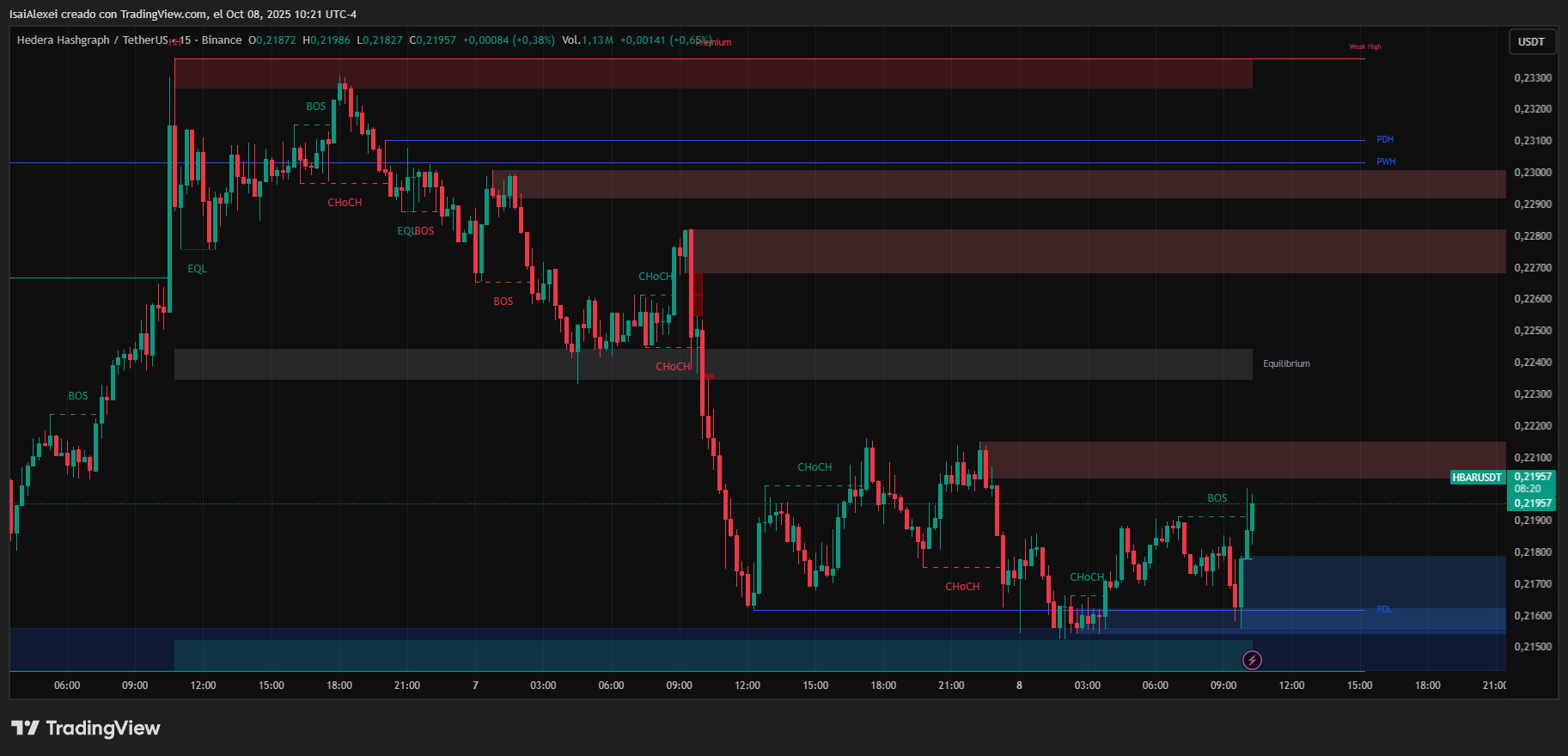Select the blue PDL level label
Viewport: 1568px width, 756px height.
point(1383,610)
